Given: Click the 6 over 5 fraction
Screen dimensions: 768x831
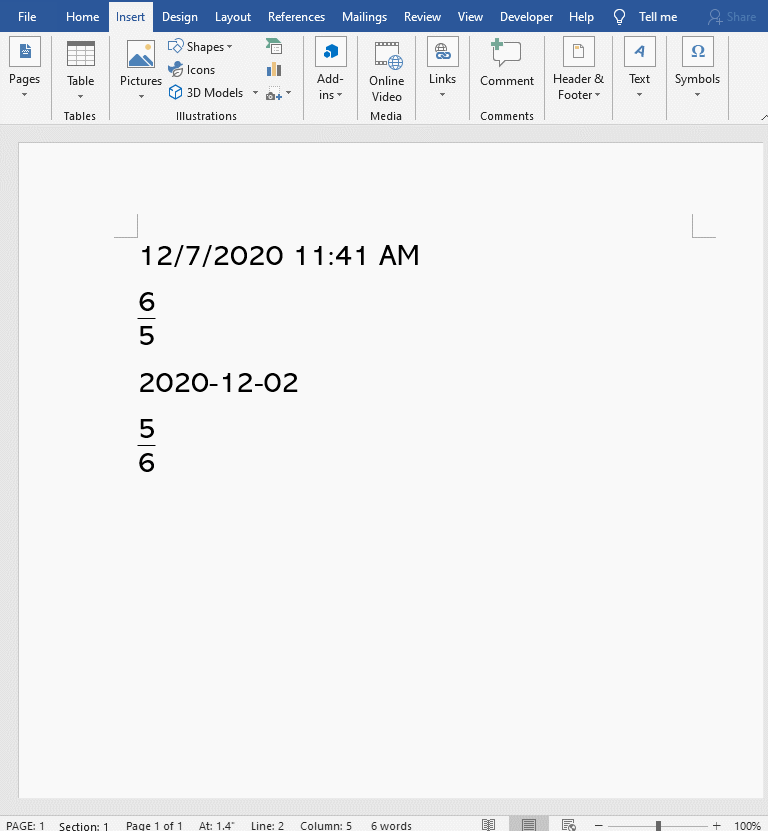Looking at the screenshot, I should point(146,319).
